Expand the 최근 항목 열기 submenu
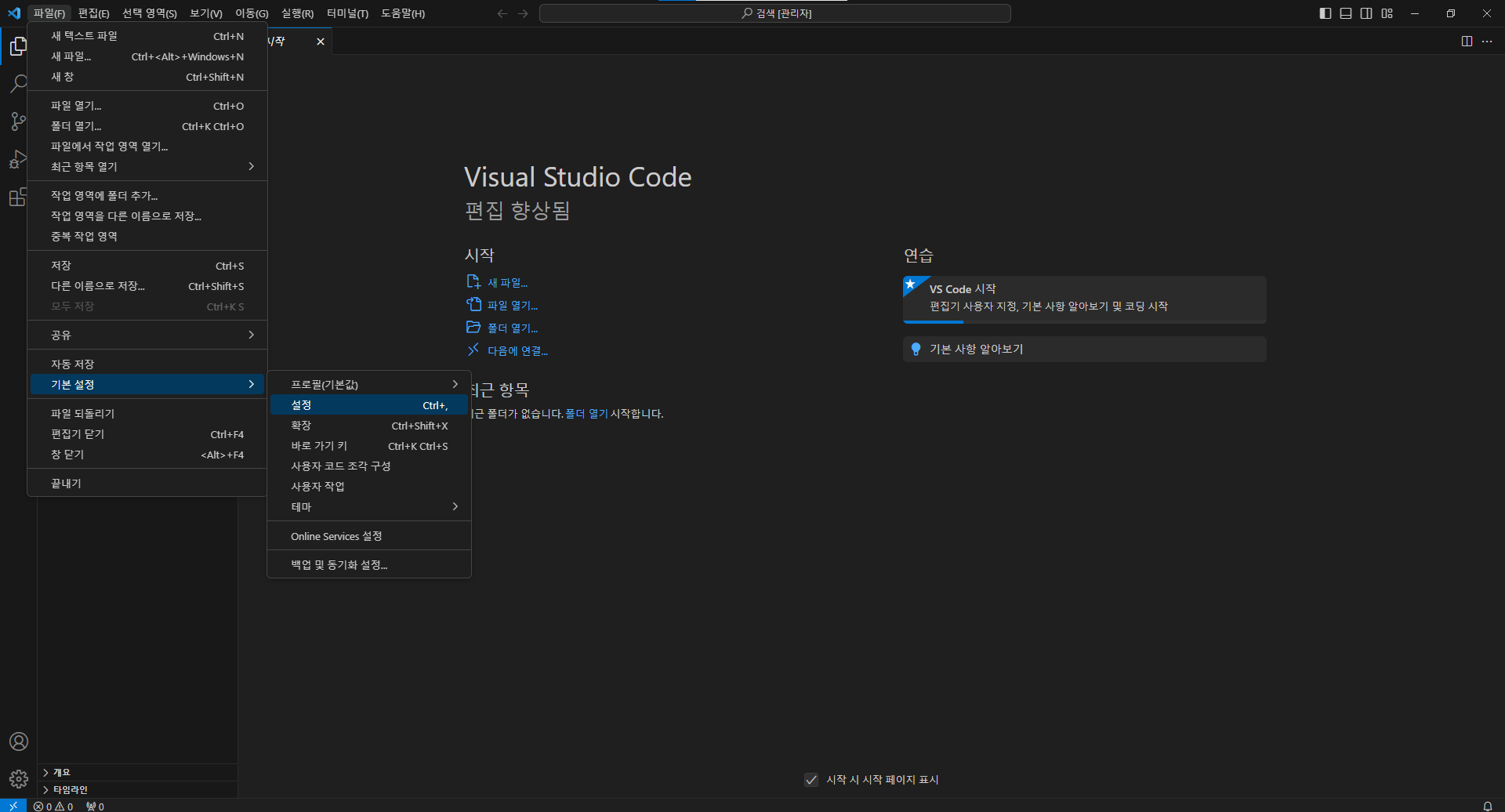This screenshot has width=1505, height=812. pos(147,167)
